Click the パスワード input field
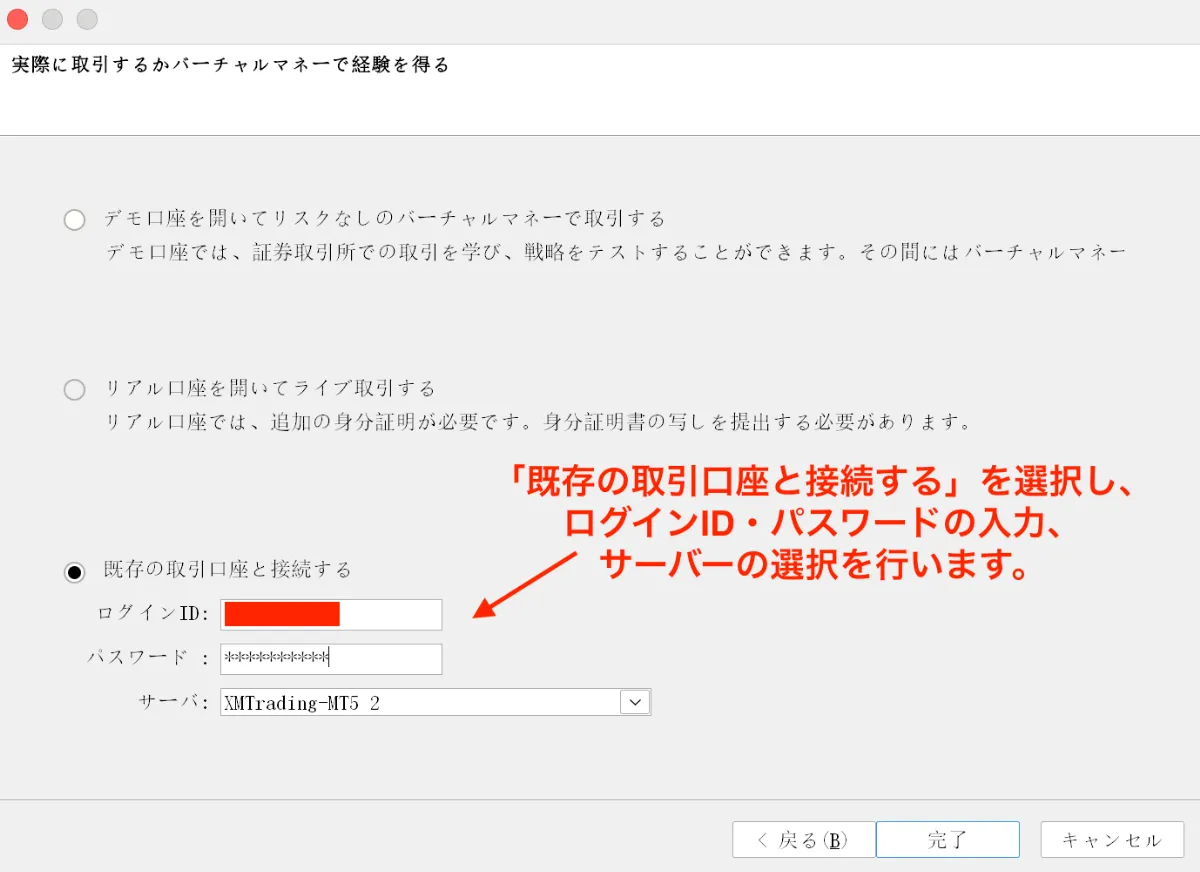1200x872 pixels. click(x=330, y=658)
